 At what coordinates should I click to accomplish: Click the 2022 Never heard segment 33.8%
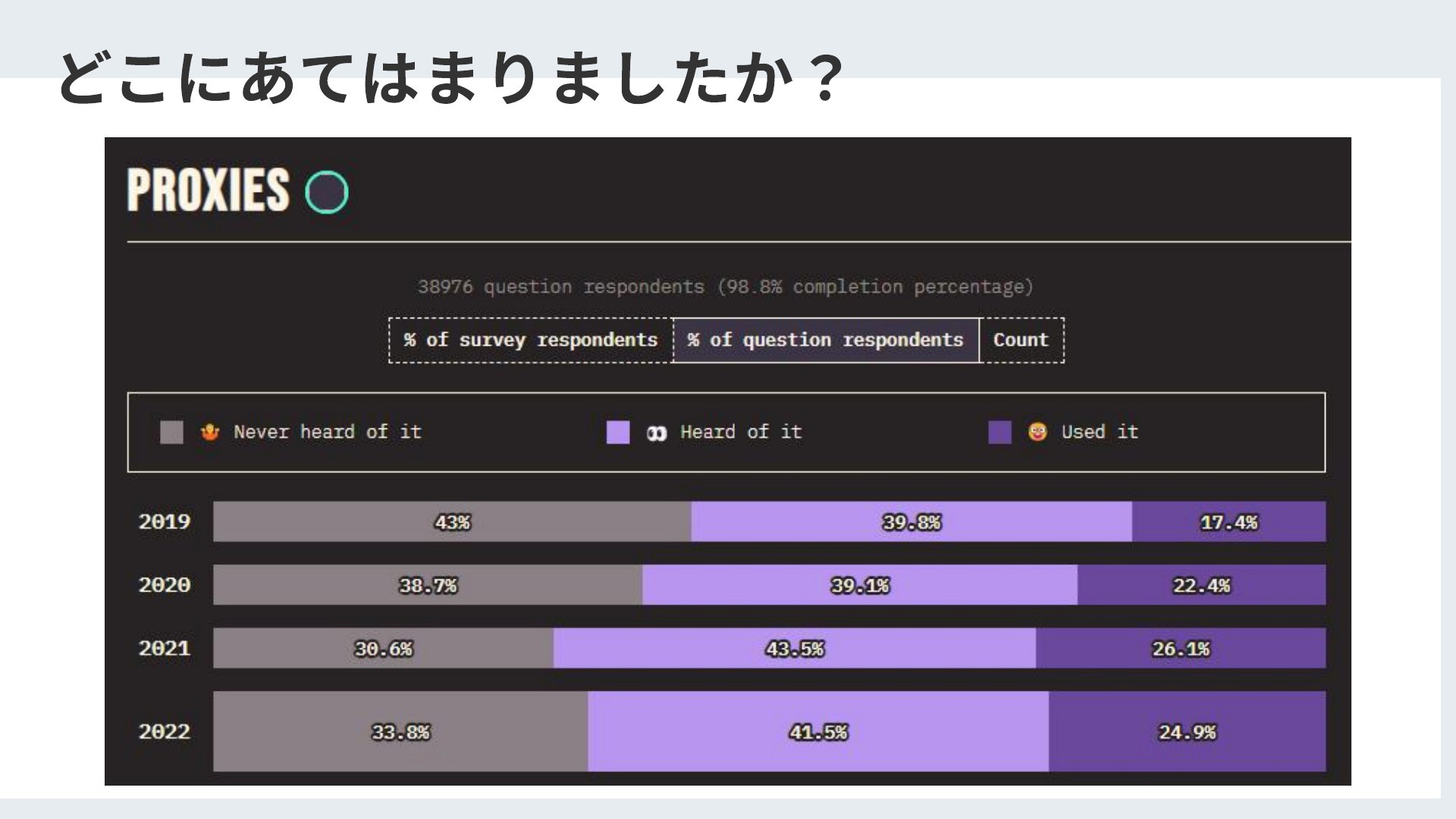tap(400, 732)
